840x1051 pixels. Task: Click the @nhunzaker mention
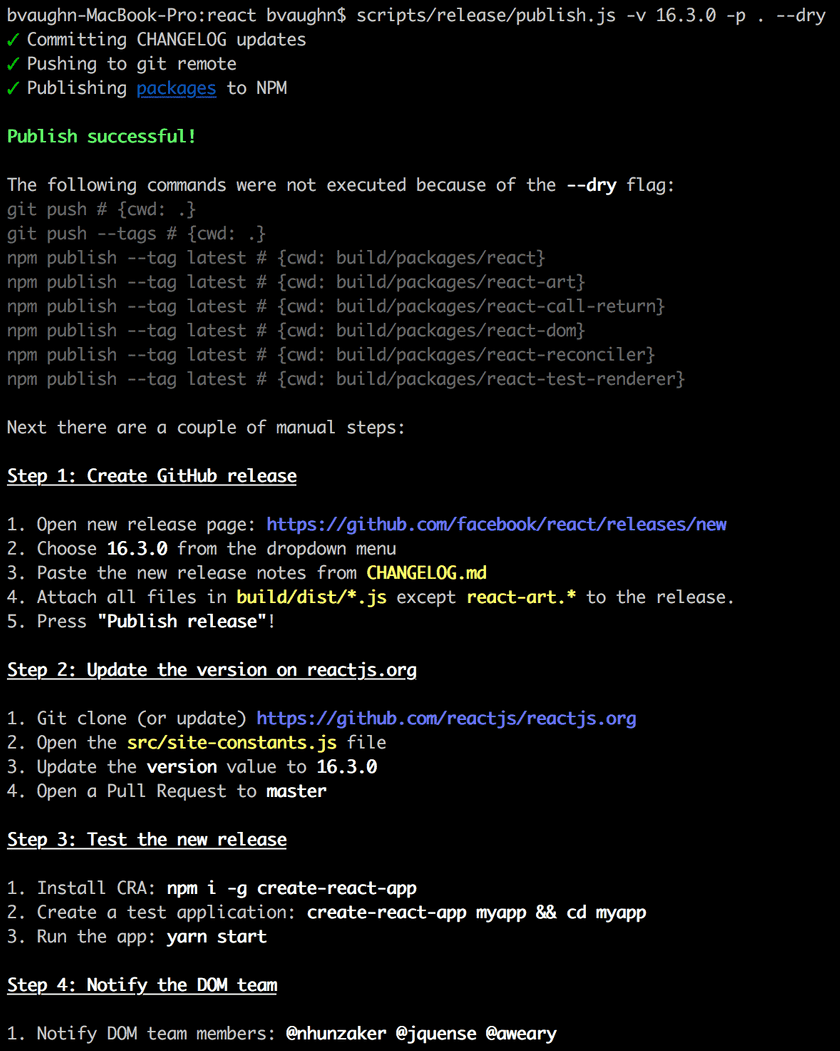(x=336, y=1033)
